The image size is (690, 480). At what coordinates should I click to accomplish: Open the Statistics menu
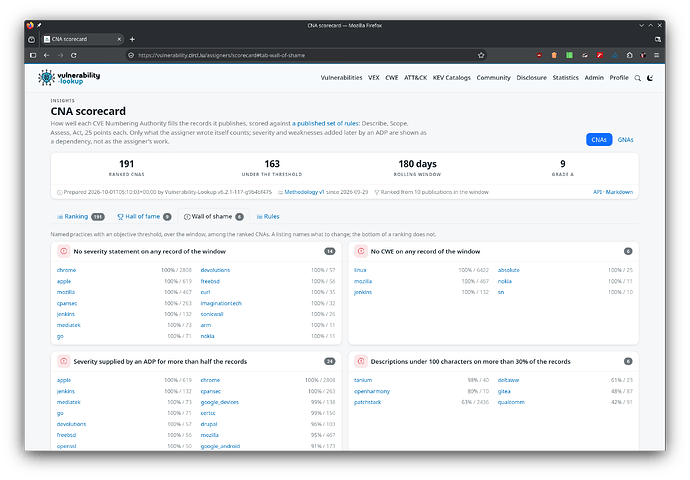pos(565,77)
